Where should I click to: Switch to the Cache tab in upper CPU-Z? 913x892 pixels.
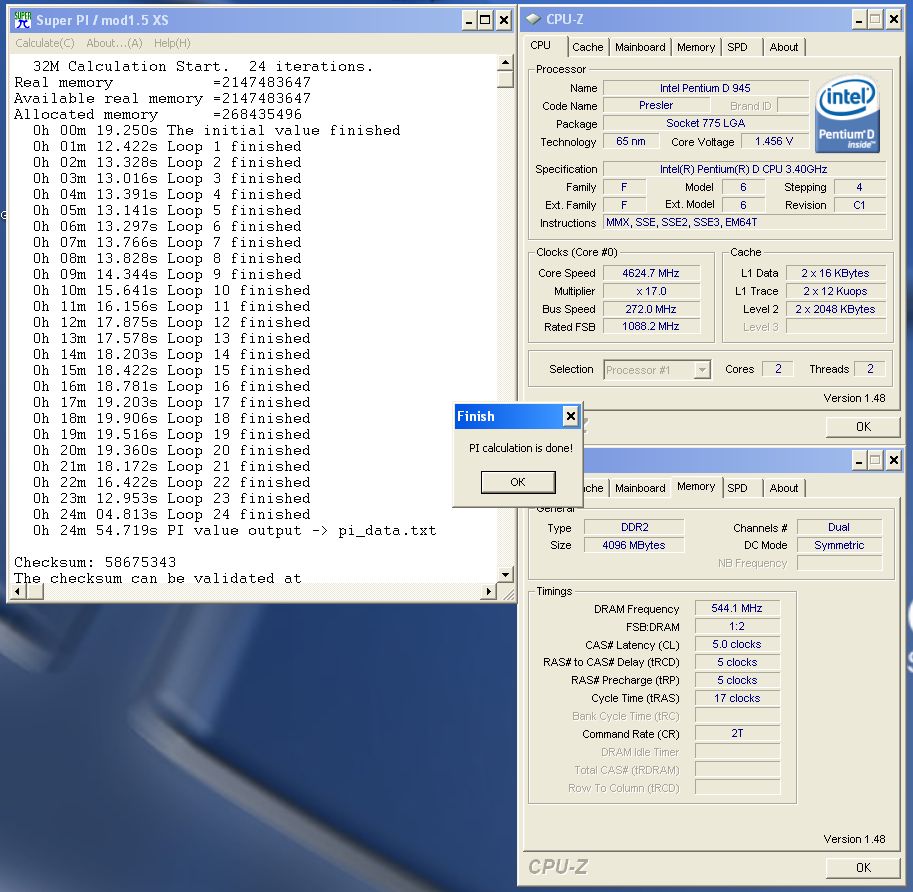588,47
